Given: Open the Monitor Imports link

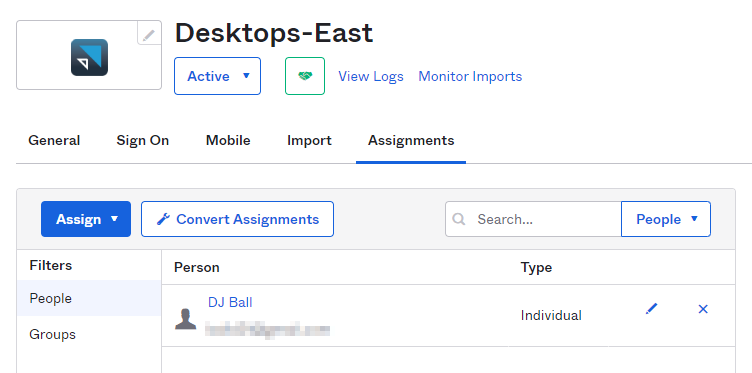Looking at the screenshot, I should [470, 76].
